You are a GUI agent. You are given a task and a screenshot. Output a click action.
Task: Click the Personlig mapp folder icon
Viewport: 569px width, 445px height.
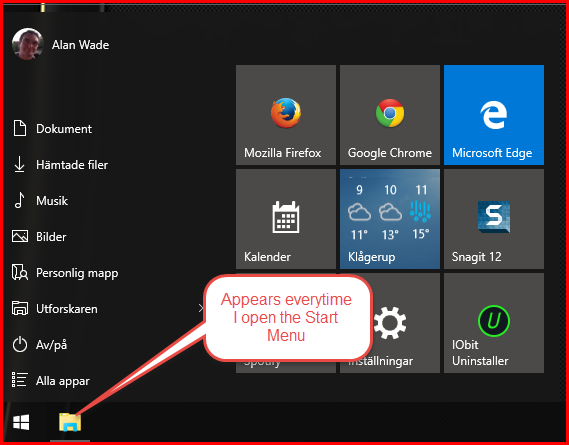click(20, 272)
